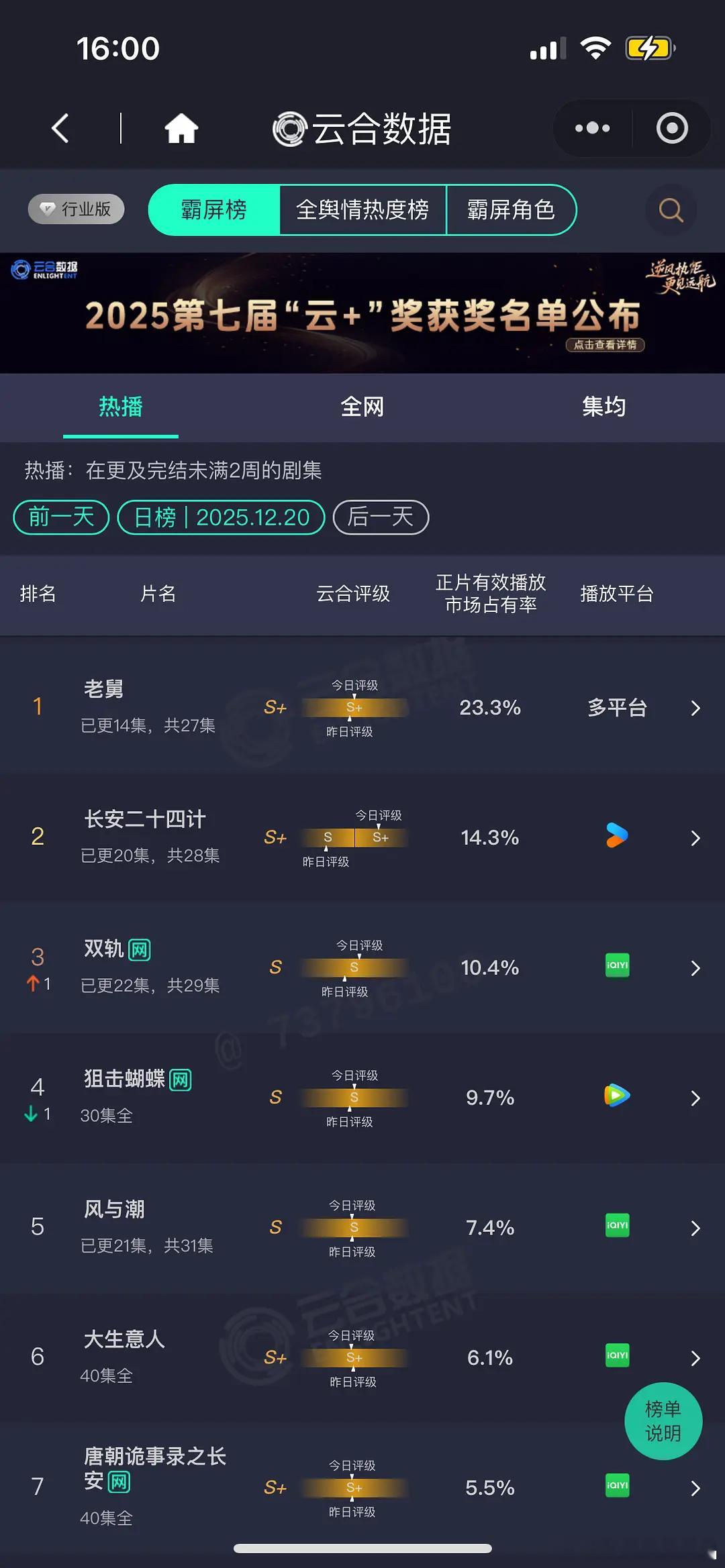Toggle the 行业版 mode switch
725x1568 pixels.
[75, 209]
